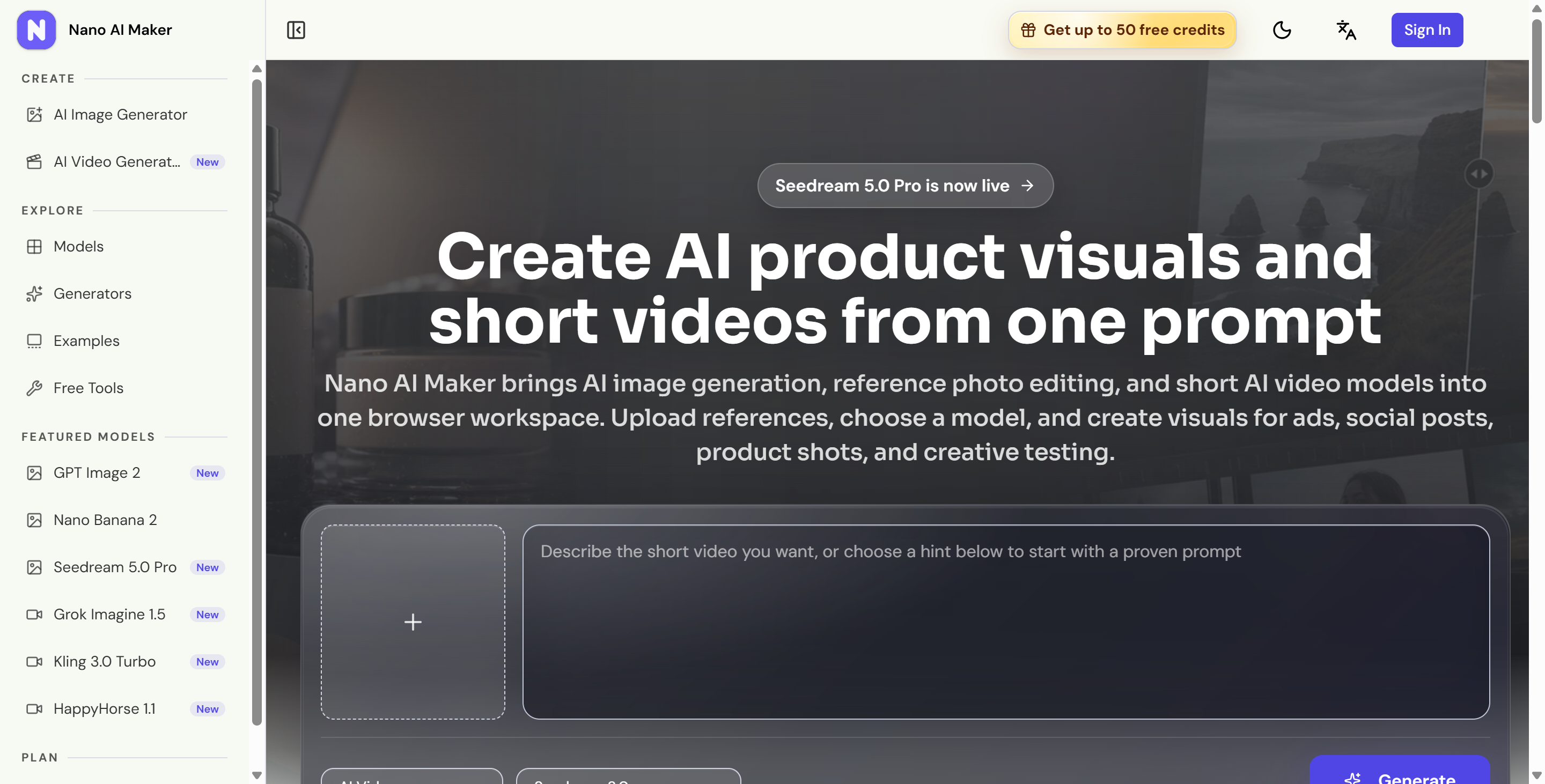This screenshot has width=1545, height=784.
Task: Open AI Video Generator in the sidebar
Action: coord(124,162)
